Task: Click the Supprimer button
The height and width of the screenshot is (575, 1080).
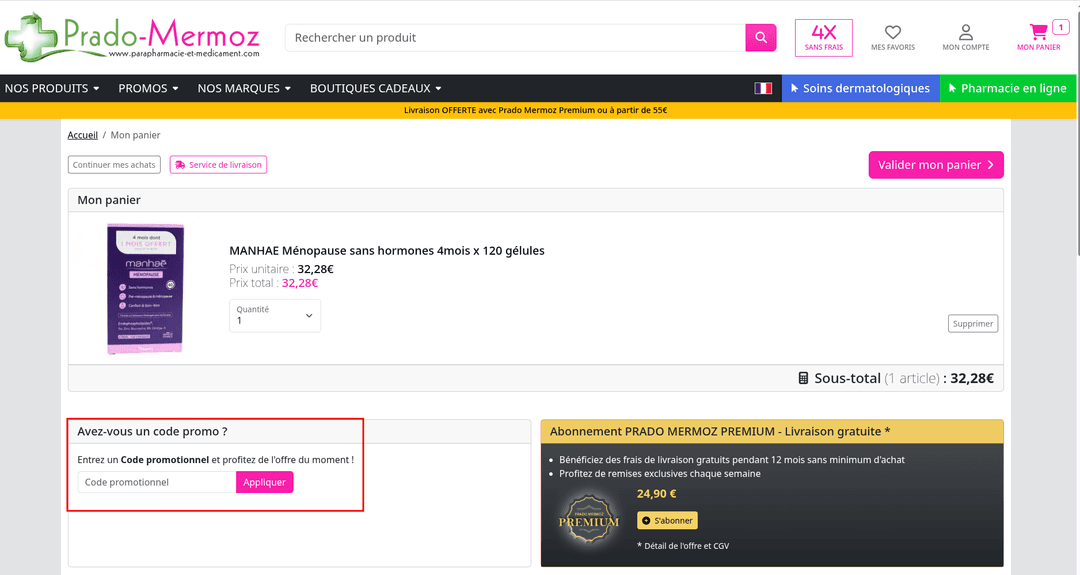Action: (x=973, y=324)
